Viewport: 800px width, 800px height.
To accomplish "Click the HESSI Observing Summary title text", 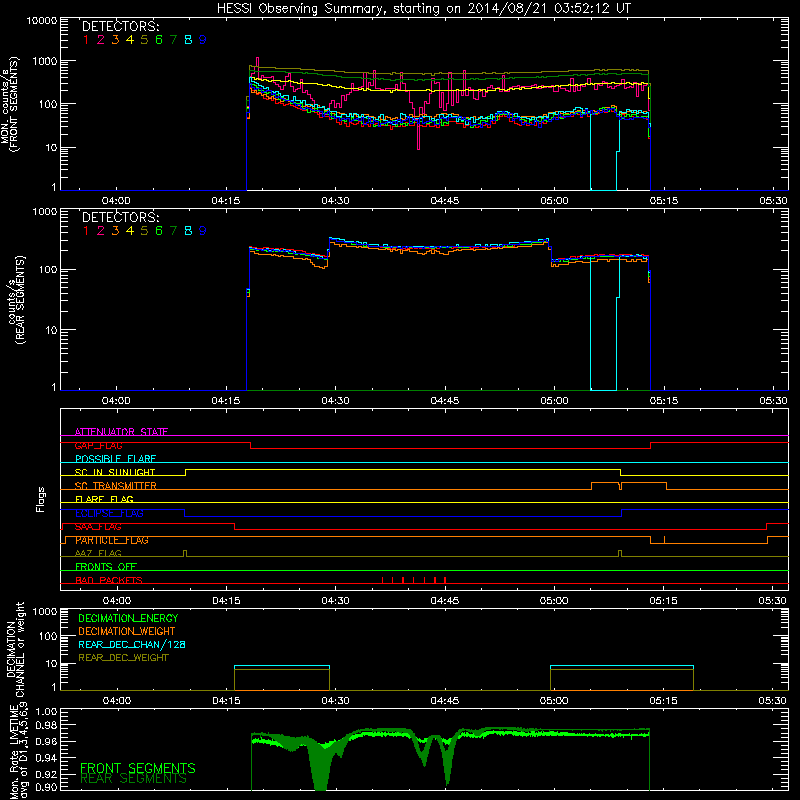I will pyautogui.click(x=423, y=9).
